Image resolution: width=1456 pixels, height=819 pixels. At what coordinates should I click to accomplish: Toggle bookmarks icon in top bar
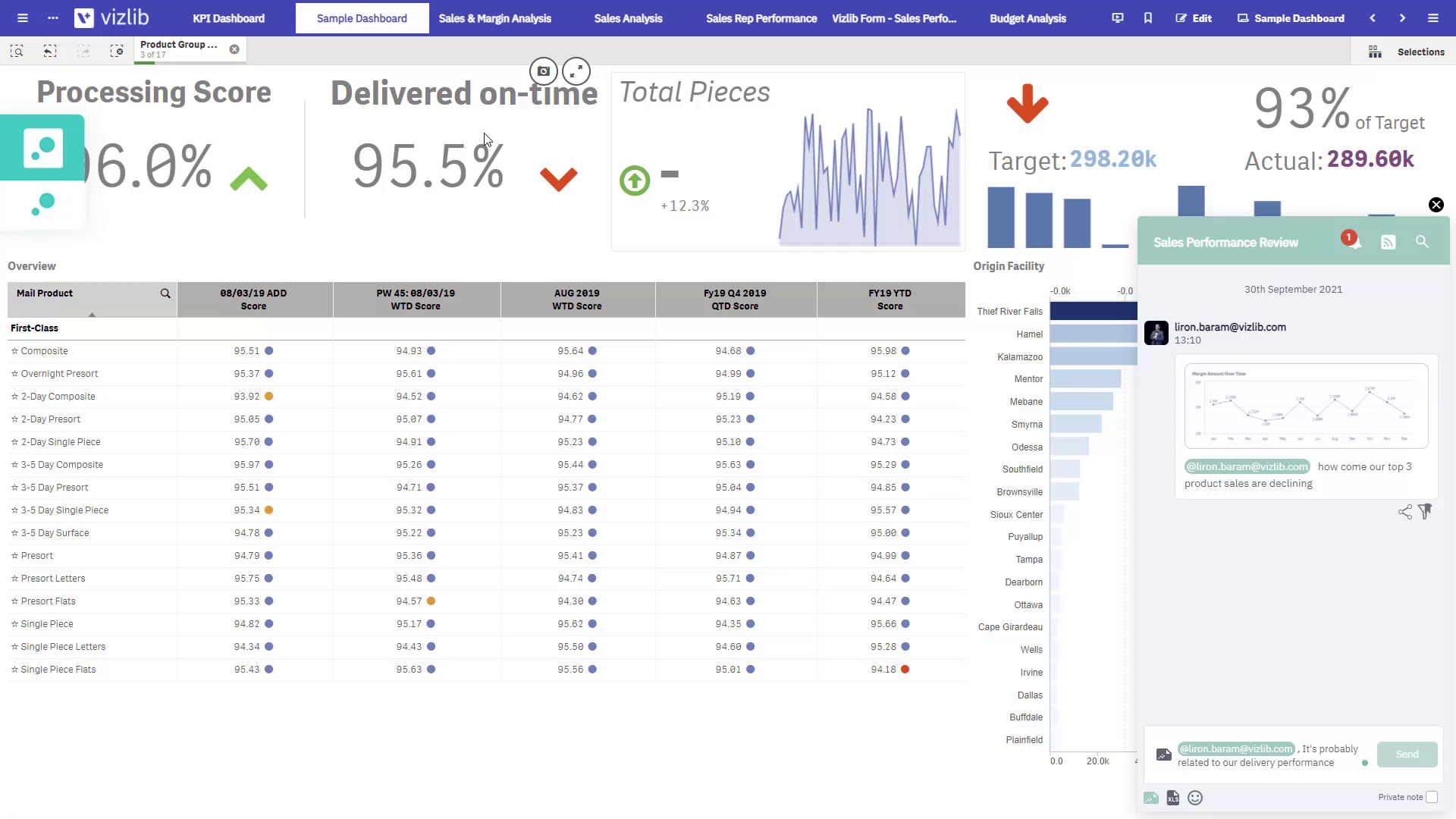point(1148,18)
